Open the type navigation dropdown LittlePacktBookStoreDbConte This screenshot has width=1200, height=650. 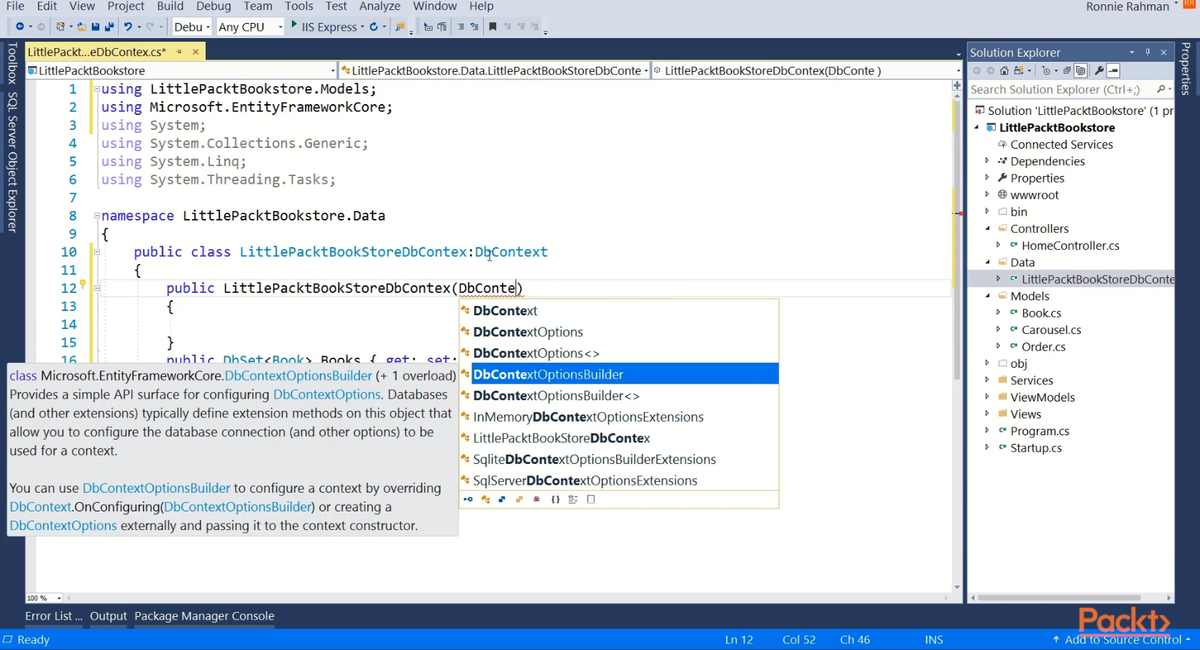(494, 71)
